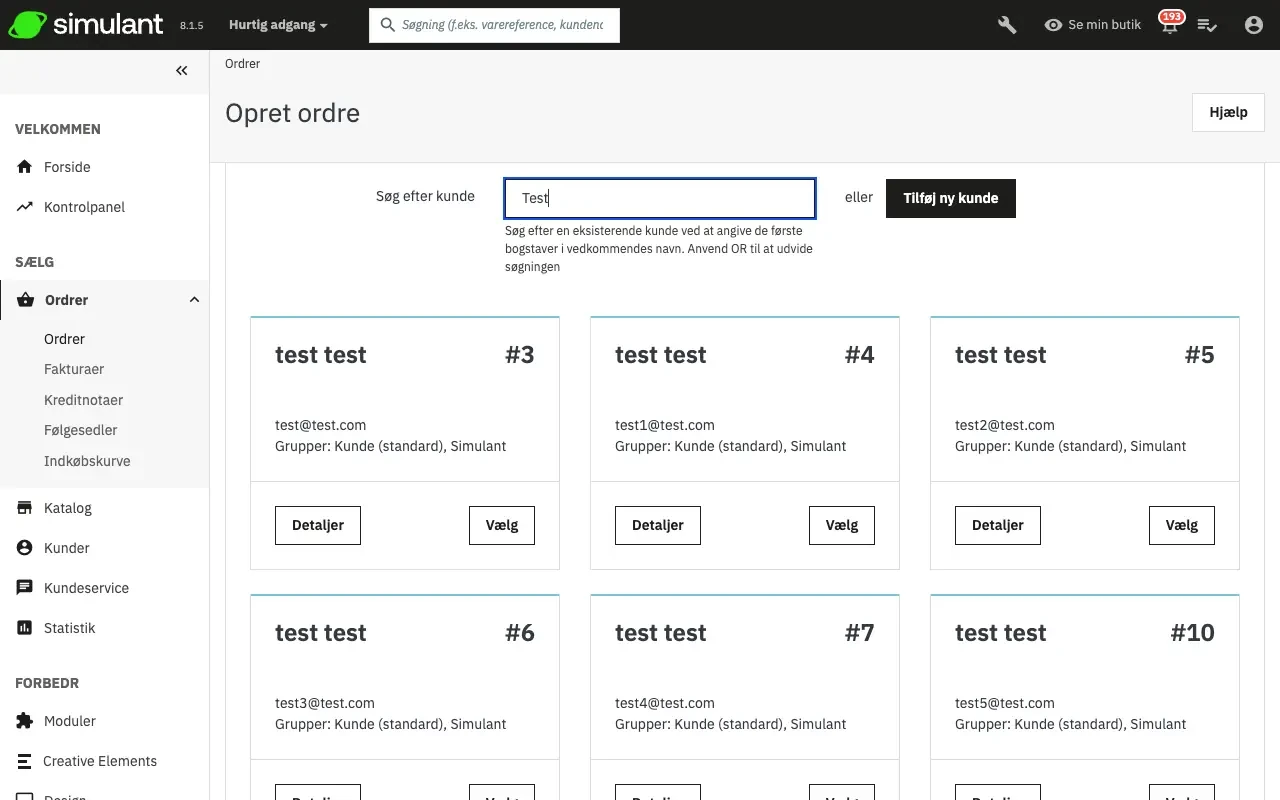Click the Statistik chart icon
Viewport: 1280px width, 800px height.
25,628
